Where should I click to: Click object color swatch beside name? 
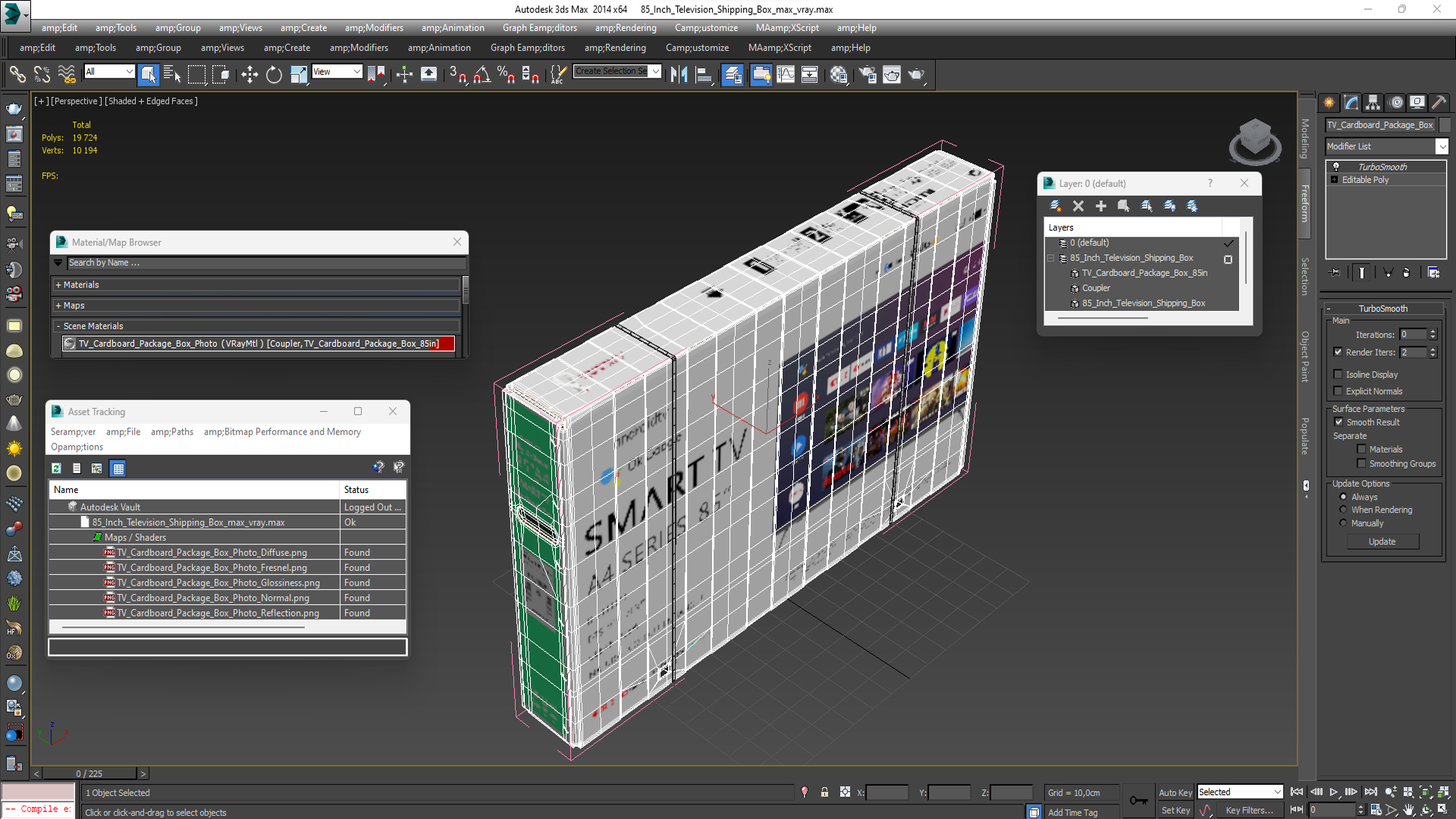click(x=1445, y=125)
